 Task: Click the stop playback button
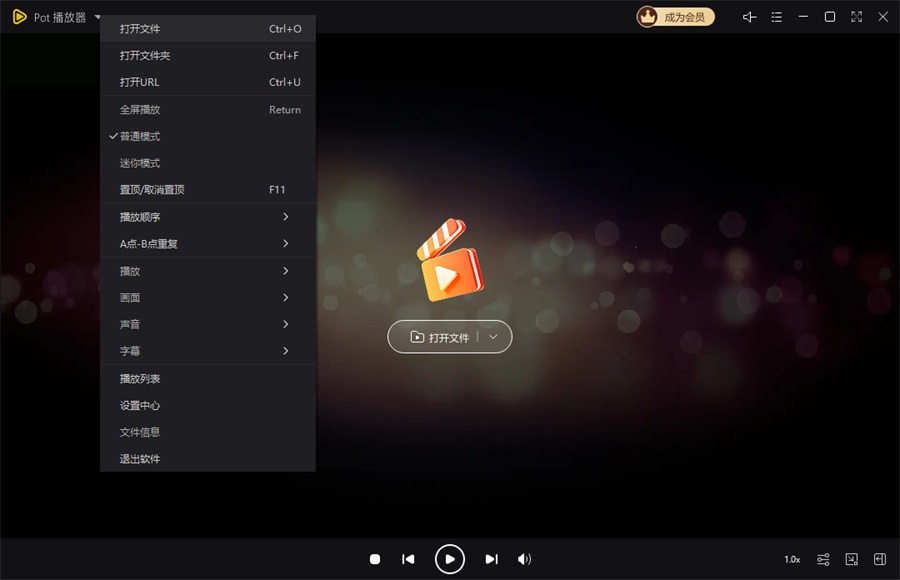pos(375,559)
